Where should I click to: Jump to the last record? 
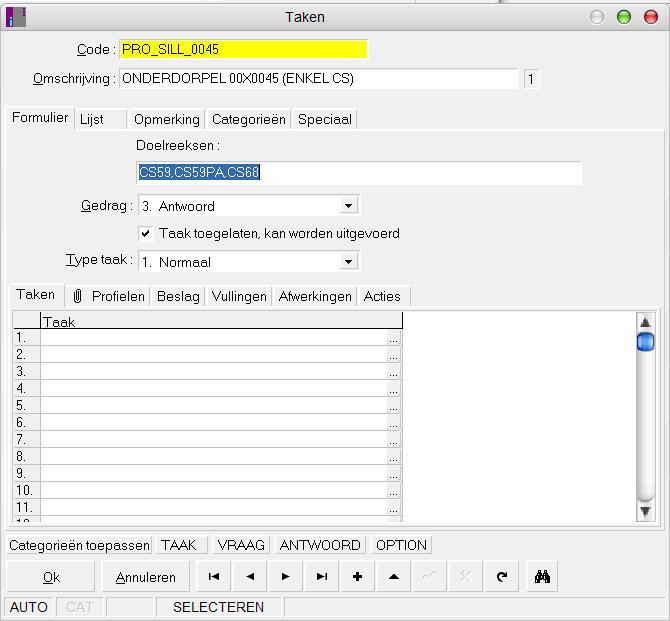point(322,577)
